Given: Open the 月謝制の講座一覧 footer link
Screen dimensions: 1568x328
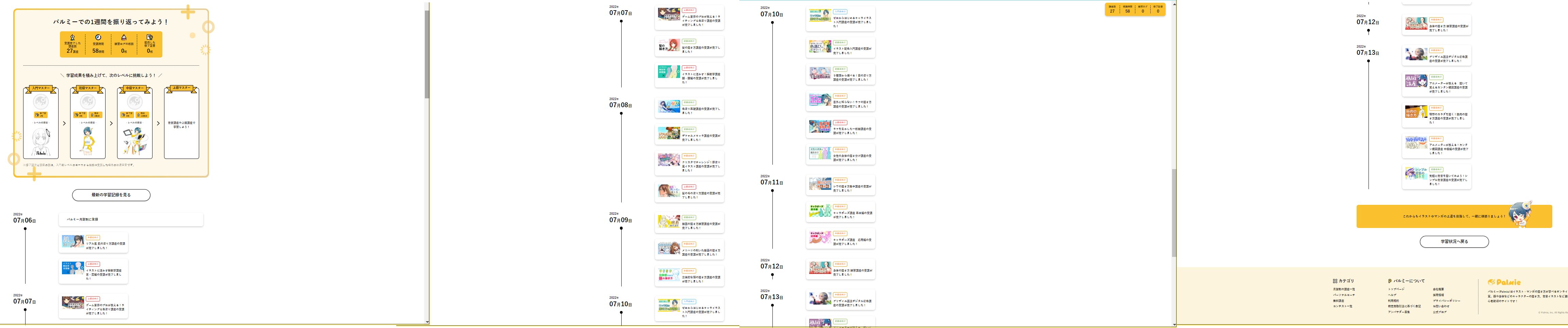Looking at the screenshot, I should tap(1344, 289).
